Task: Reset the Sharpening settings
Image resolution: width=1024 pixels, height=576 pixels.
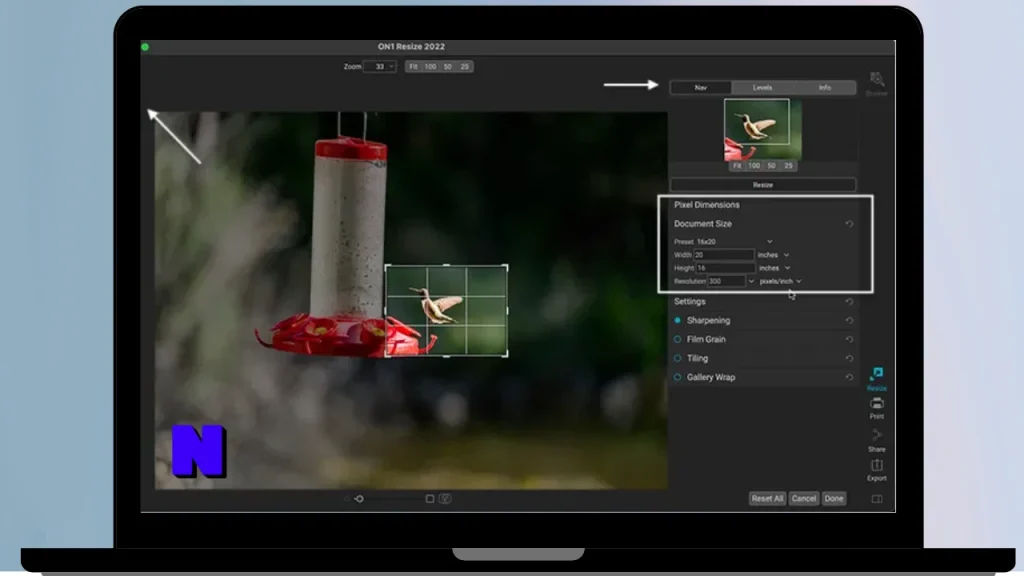Action: [x=849, y=321]
